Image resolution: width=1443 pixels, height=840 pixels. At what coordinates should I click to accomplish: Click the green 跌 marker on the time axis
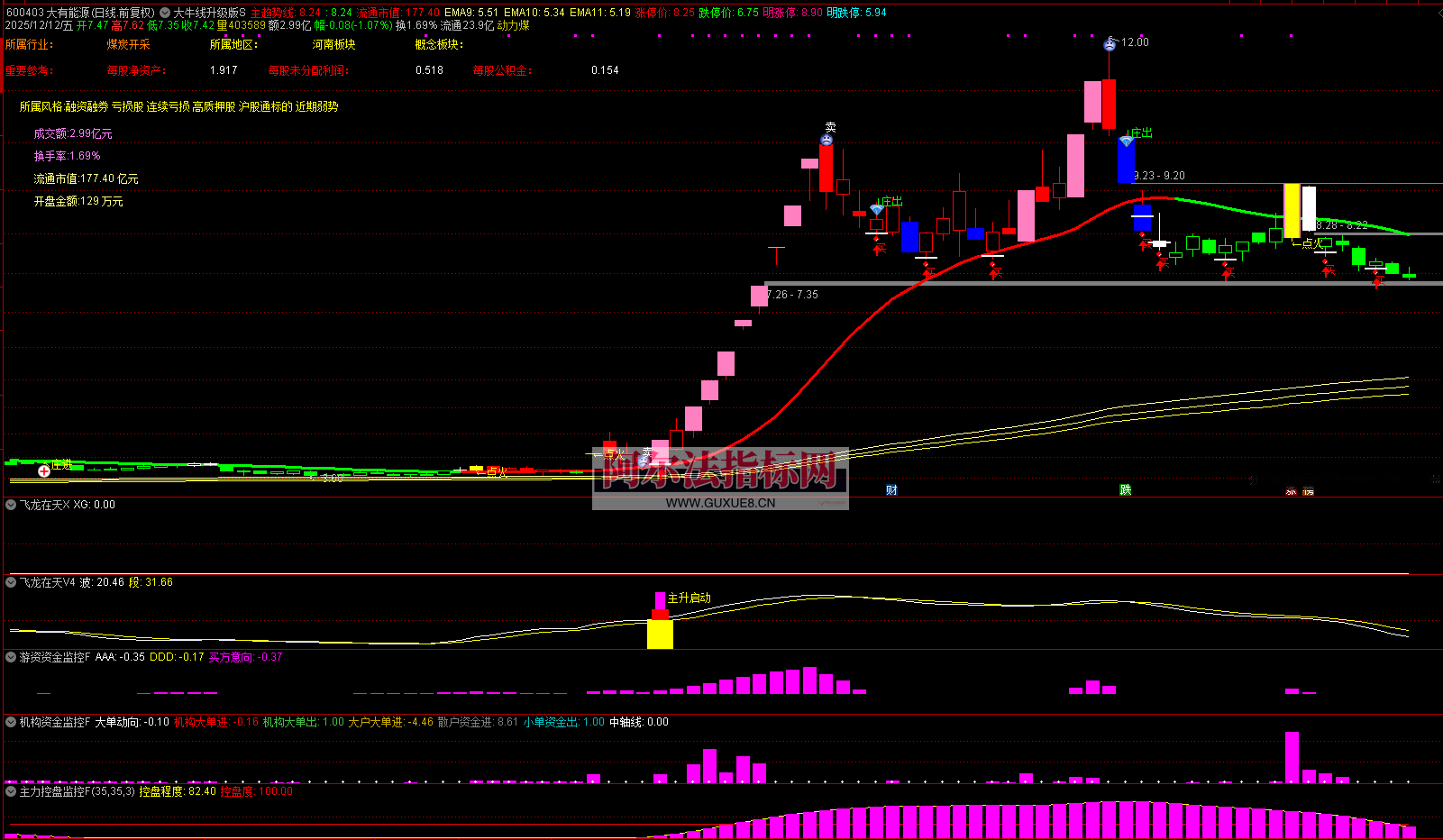pos(1125,490)
